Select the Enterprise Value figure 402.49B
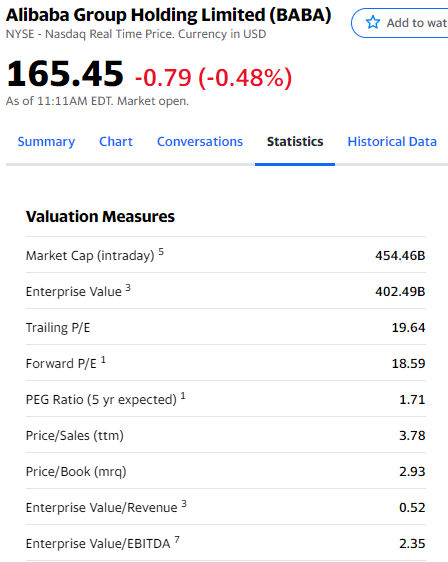The image size is (448, 562). (x=400, y=291)
